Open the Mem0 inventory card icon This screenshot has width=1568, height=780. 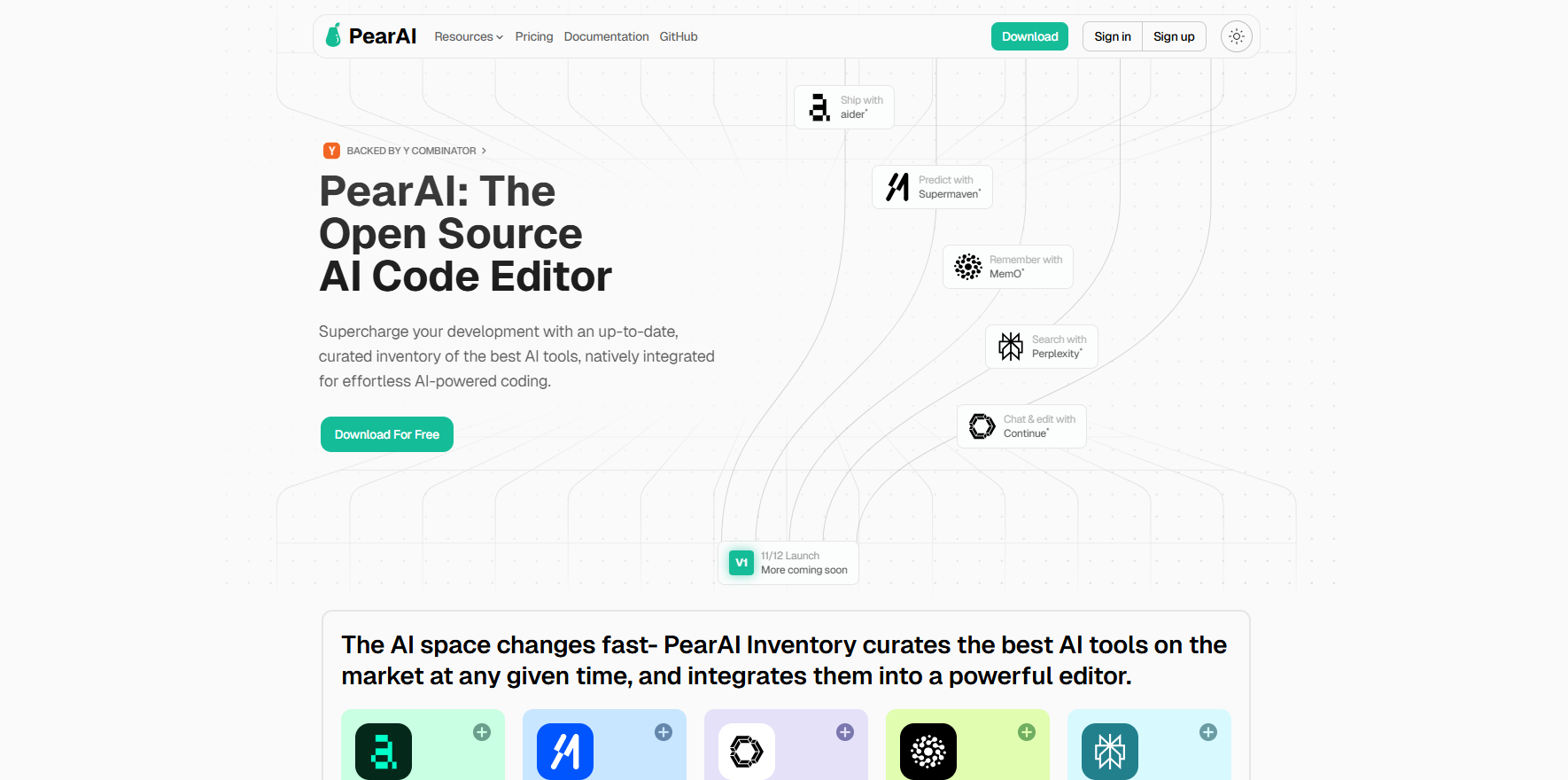click(928, 752)
